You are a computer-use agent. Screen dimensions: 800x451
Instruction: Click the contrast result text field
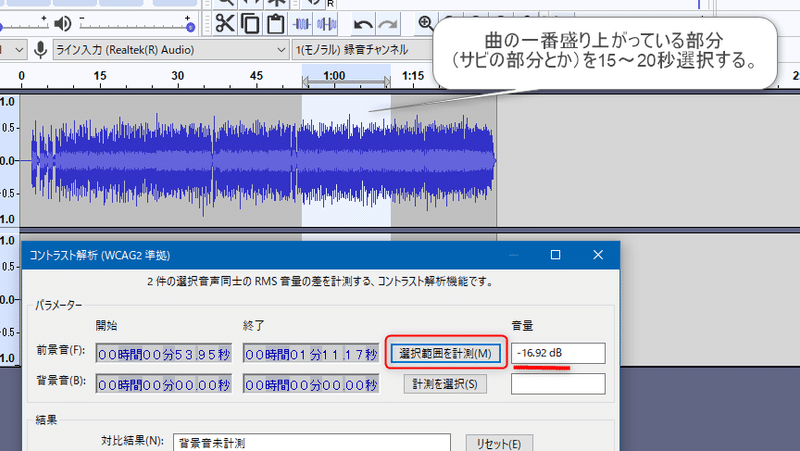[312, 442]
